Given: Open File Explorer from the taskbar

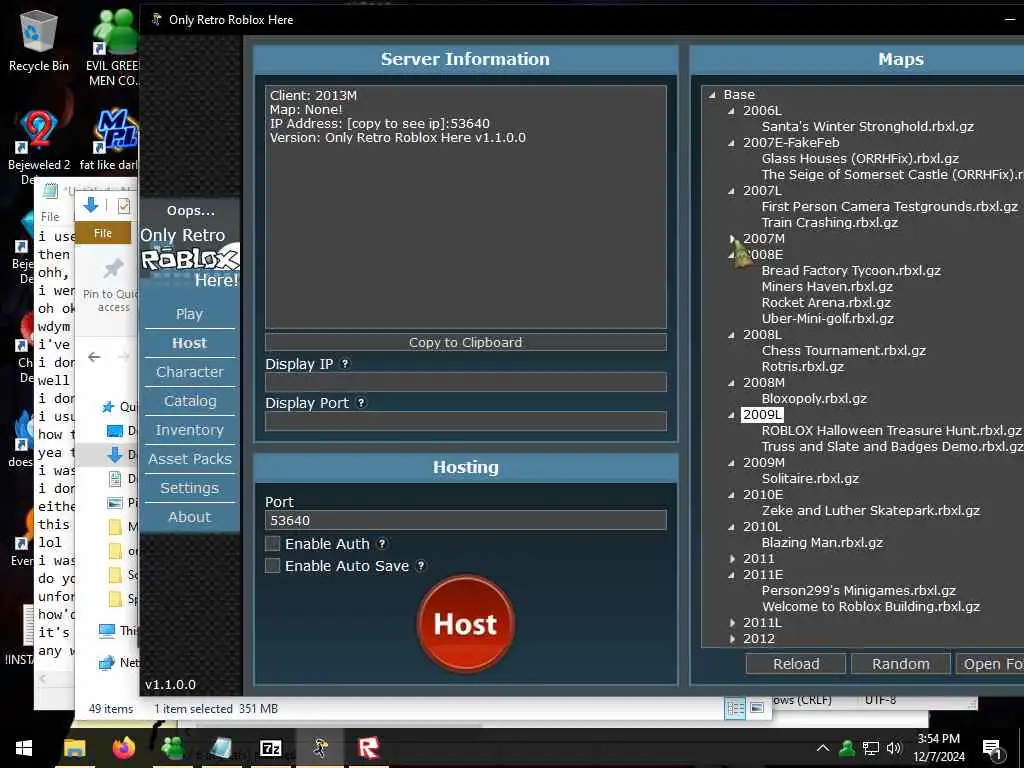Looking at the screenshot, I should (74, 748).
